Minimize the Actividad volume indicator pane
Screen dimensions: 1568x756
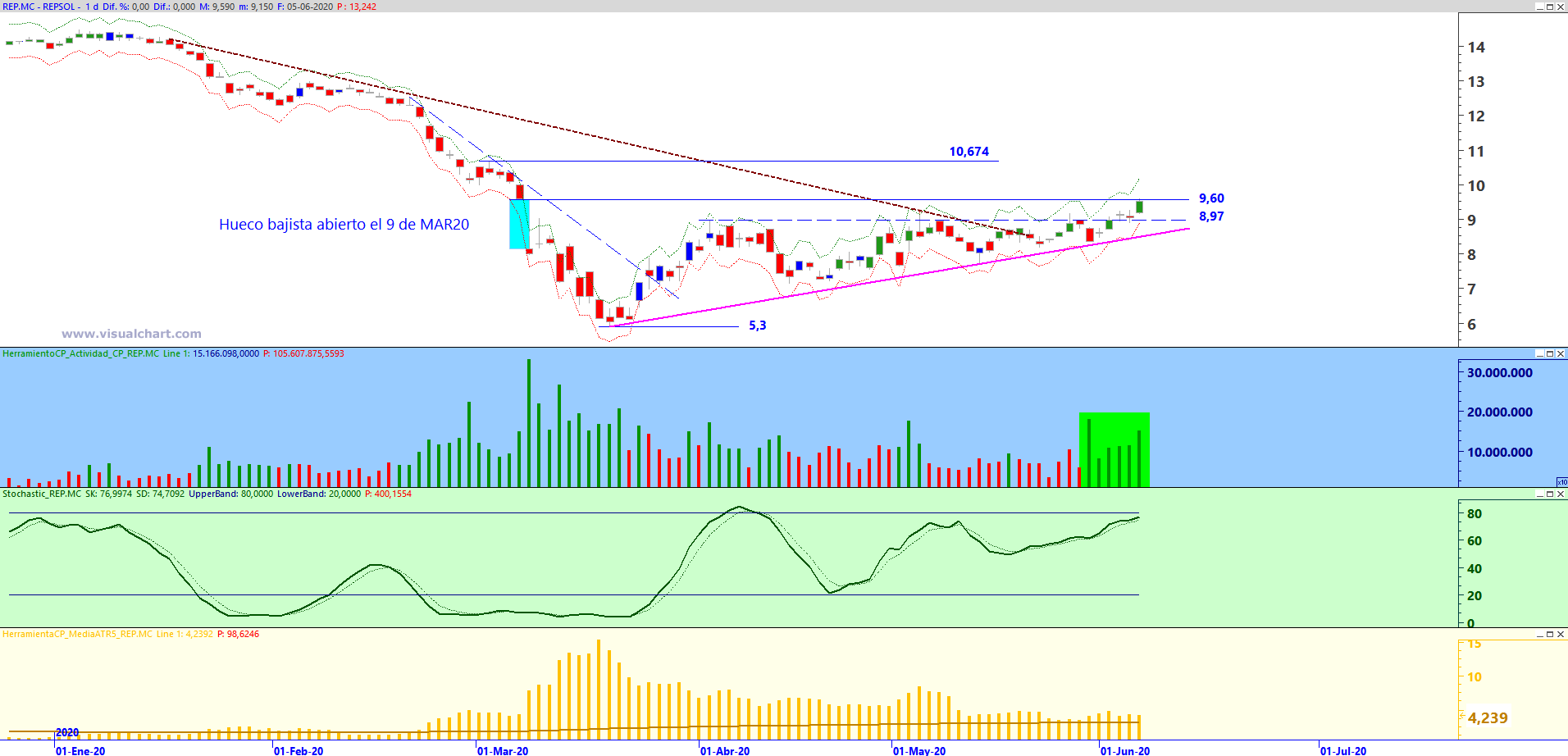[1539, 353]
